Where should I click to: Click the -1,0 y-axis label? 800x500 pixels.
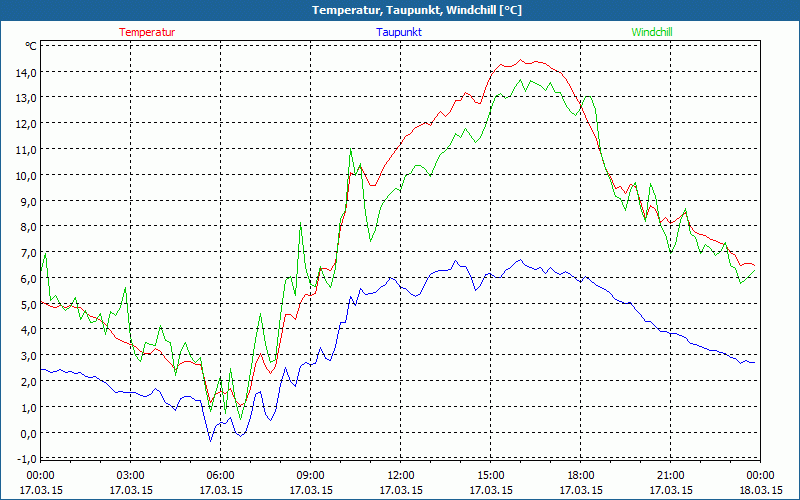[27, 459]
